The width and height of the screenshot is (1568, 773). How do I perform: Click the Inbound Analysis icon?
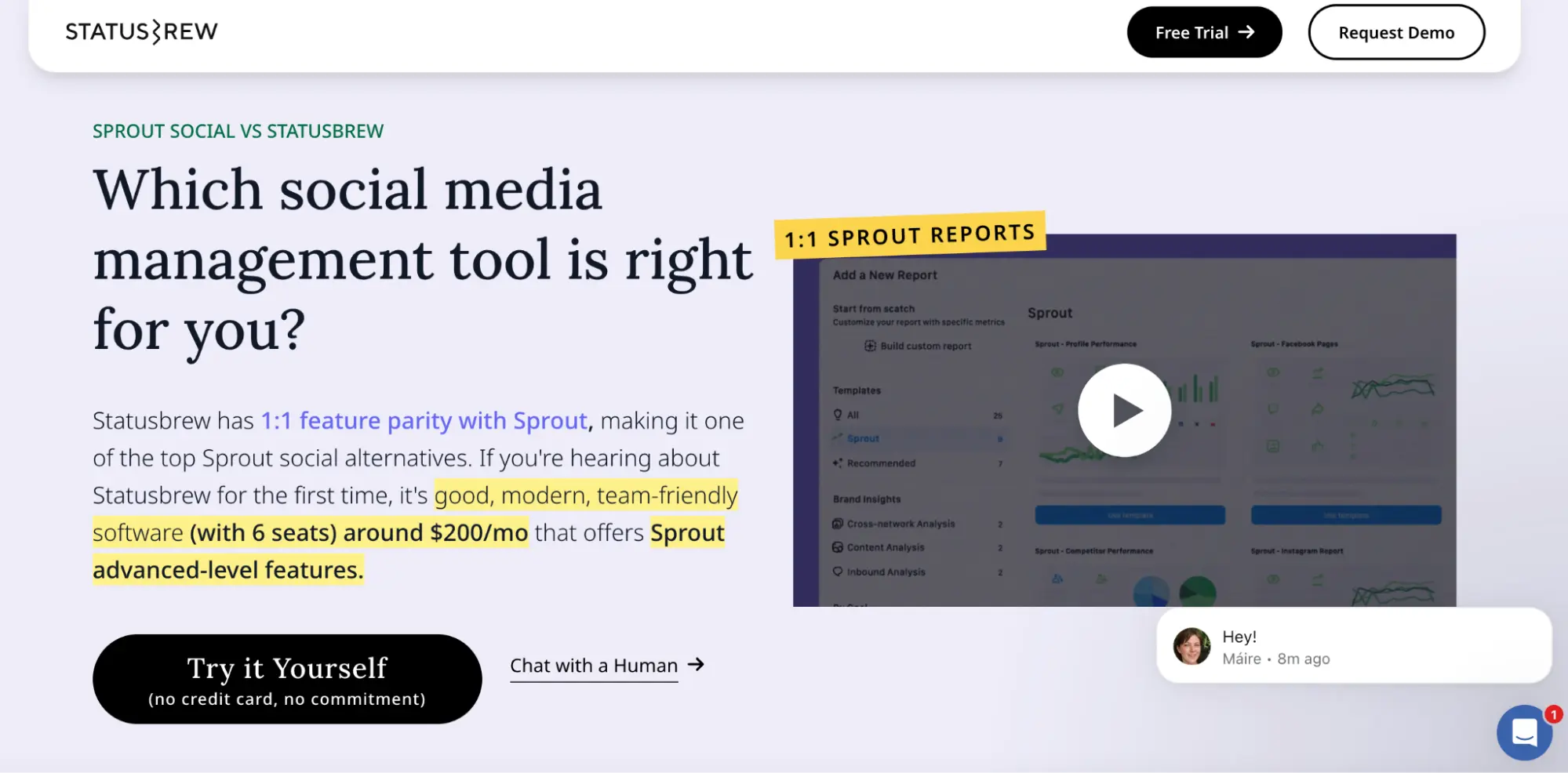(838, 572)
